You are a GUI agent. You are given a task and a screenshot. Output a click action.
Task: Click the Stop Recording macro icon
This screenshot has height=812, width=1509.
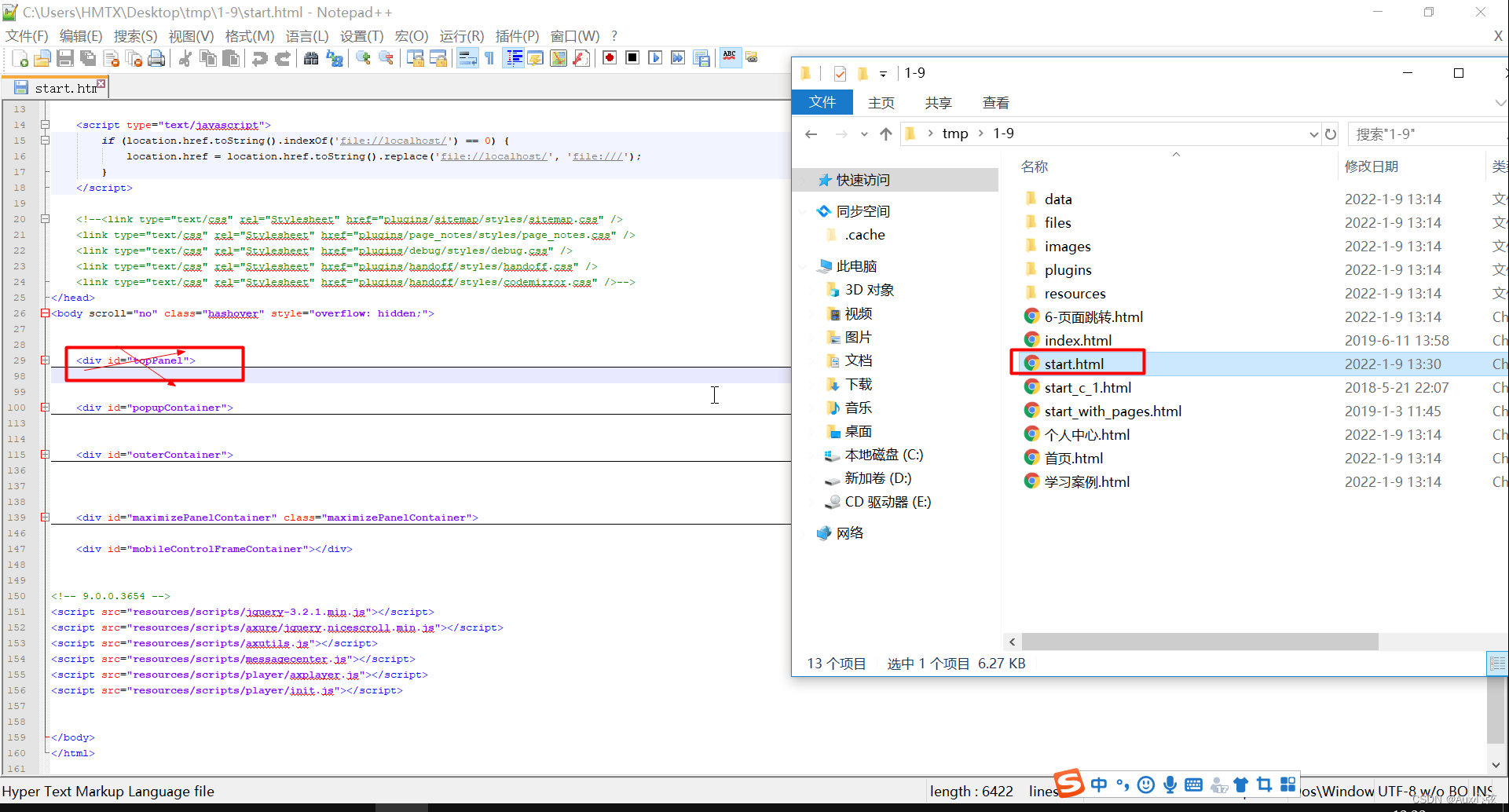pos(632,58)
